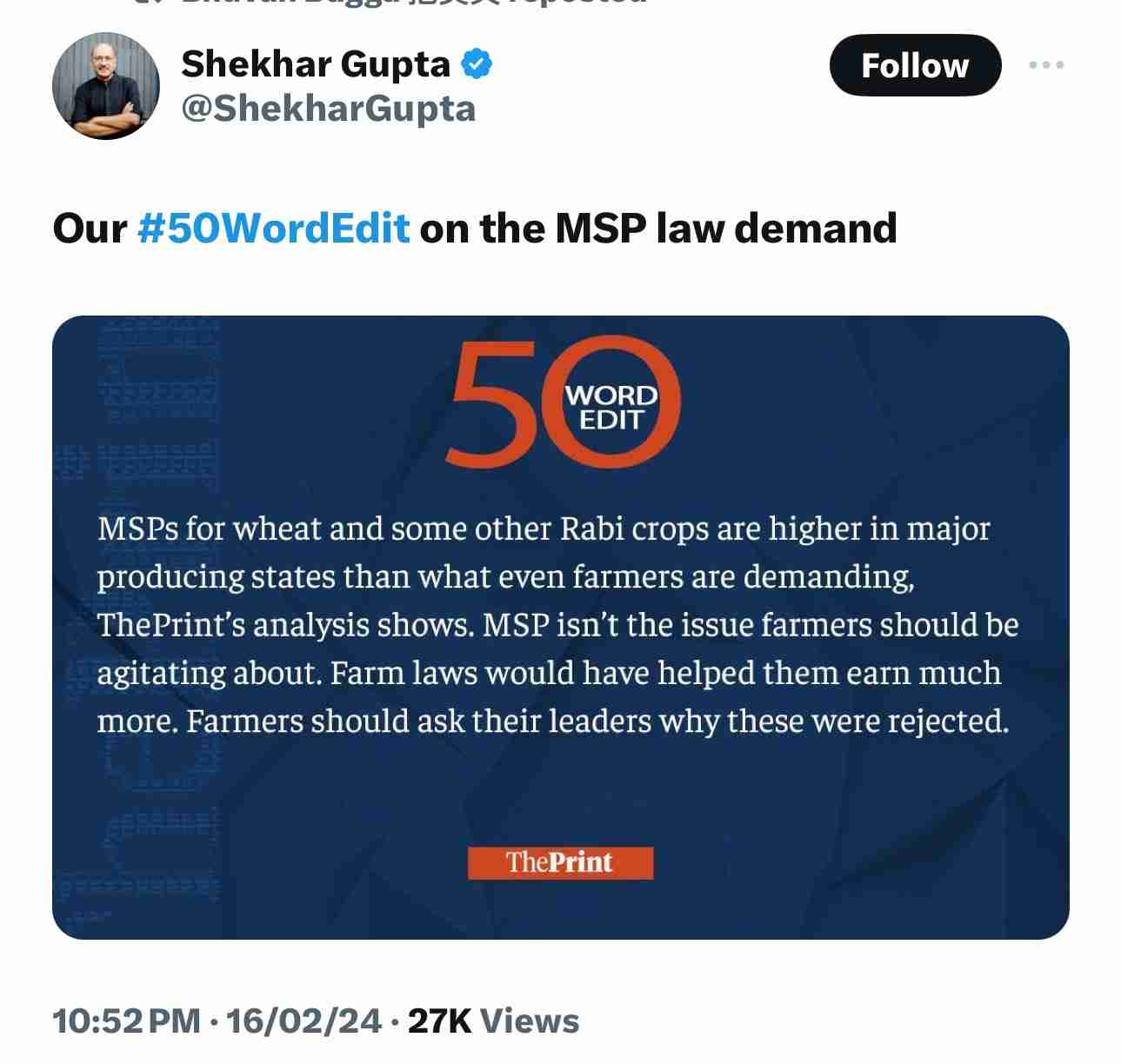
Task: Click the MSP editorial paragraph in the image
Action: click(557, 624)
